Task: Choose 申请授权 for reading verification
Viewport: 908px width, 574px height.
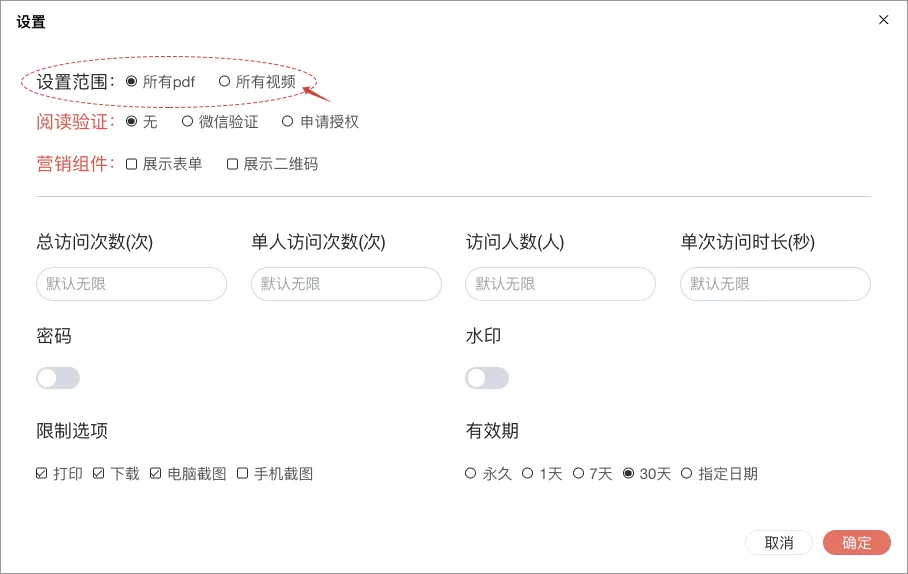Action: pos(288,122)
